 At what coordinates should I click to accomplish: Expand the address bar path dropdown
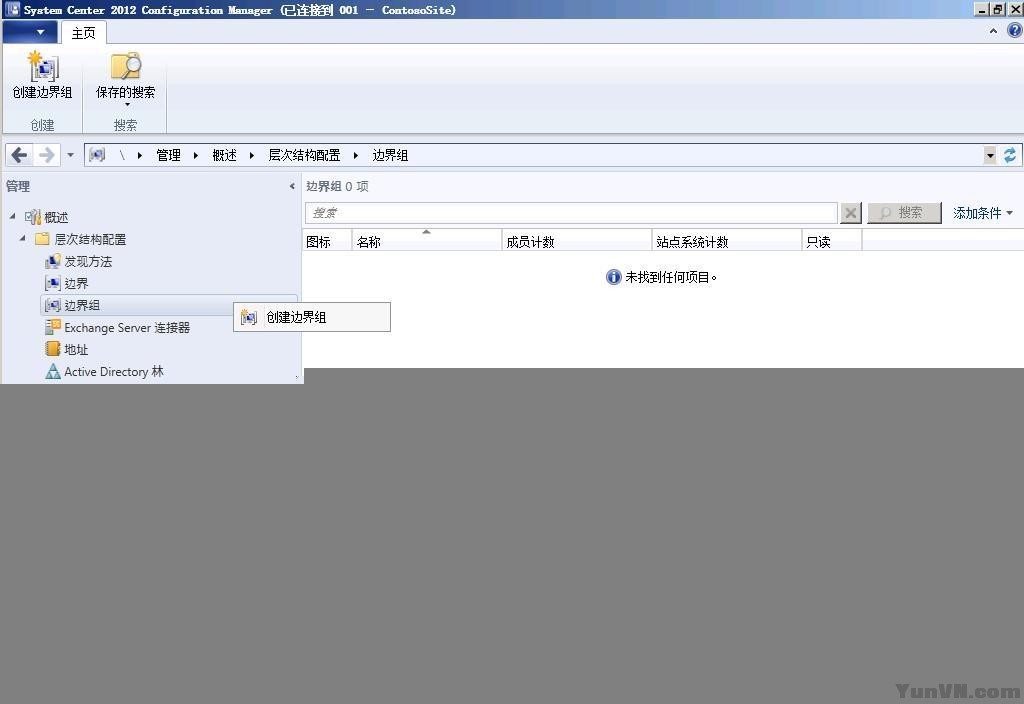point(991,155)
